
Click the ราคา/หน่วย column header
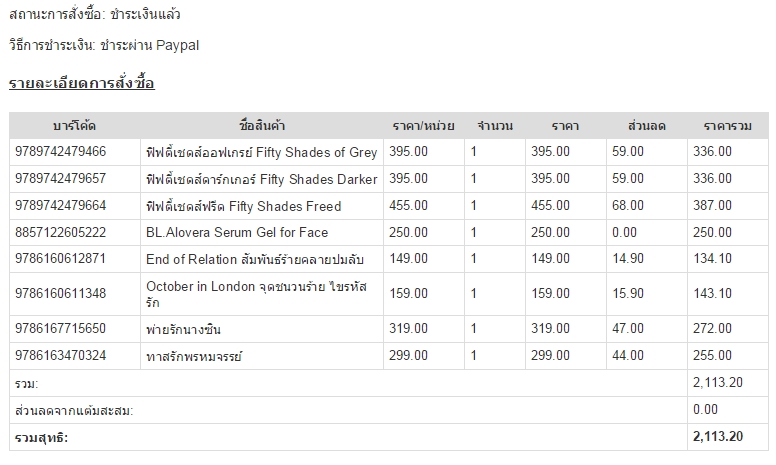coord(423,126)
